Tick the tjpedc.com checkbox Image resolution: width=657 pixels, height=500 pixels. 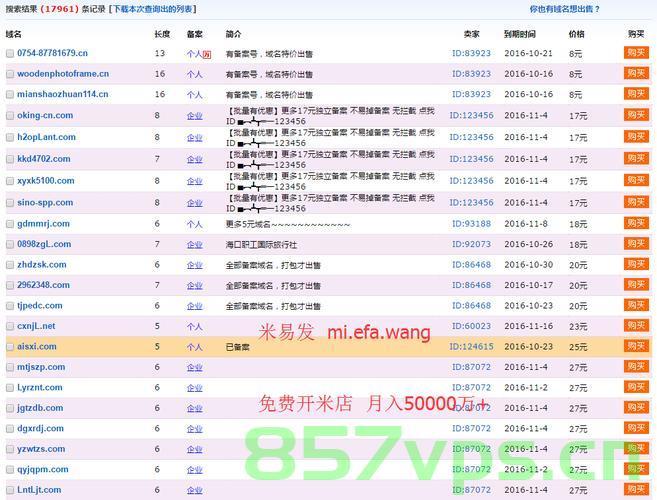pyautogui.click(x=10, y=306)
